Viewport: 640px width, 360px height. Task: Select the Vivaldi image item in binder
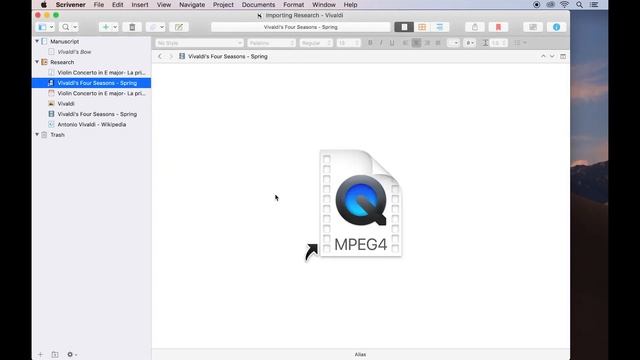tap(66, 104)
